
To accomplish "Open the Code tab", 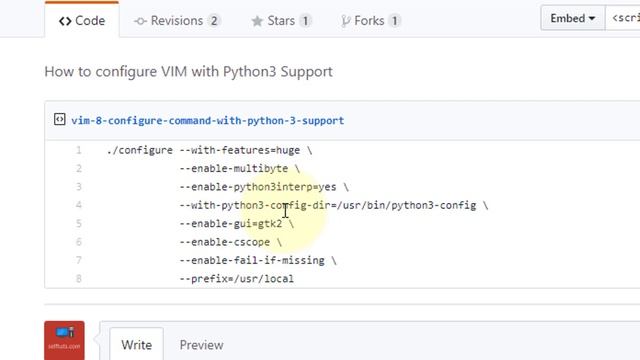I will coord(82,20).
